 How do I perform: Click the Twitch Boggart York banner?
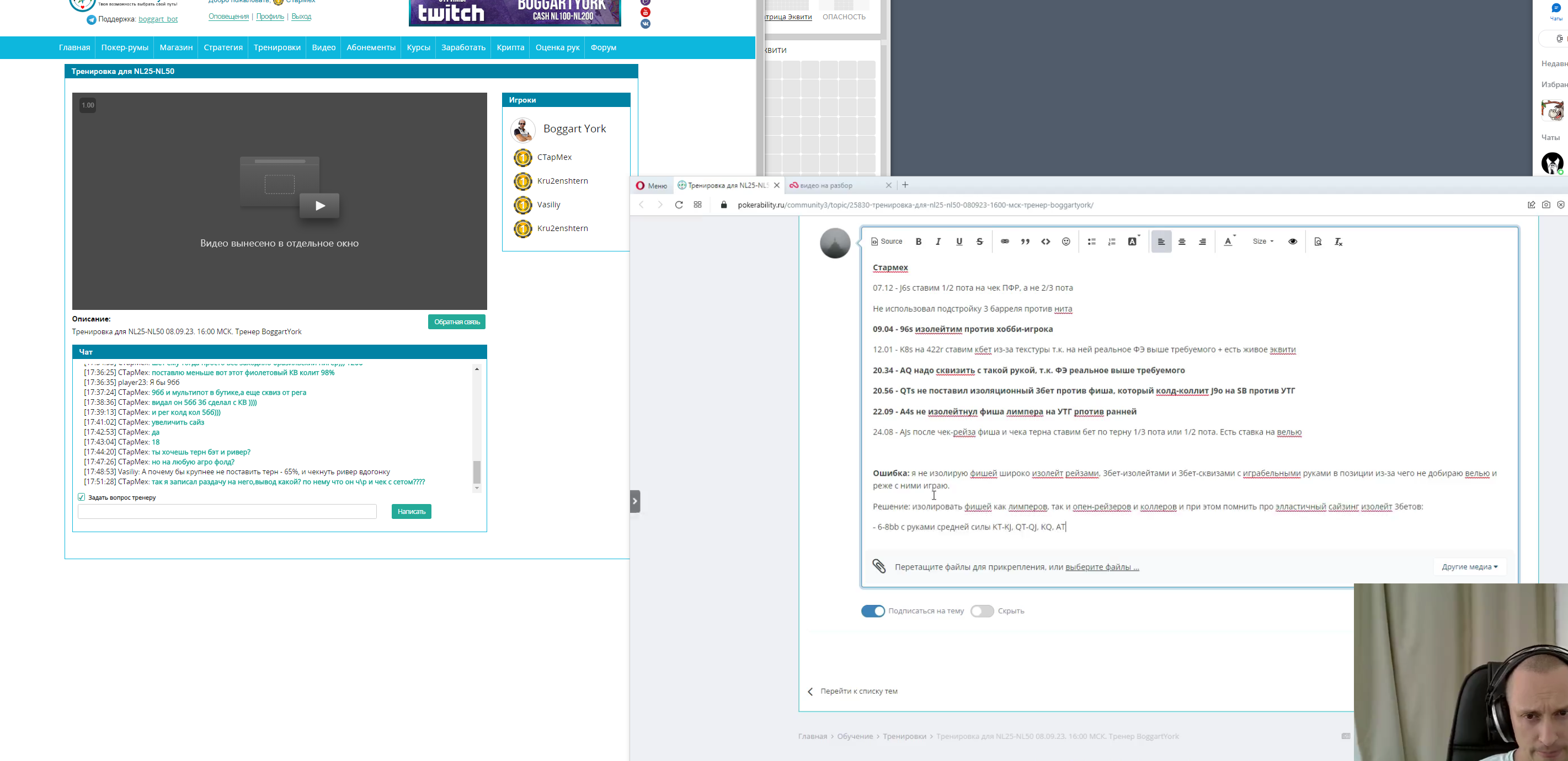515,13
